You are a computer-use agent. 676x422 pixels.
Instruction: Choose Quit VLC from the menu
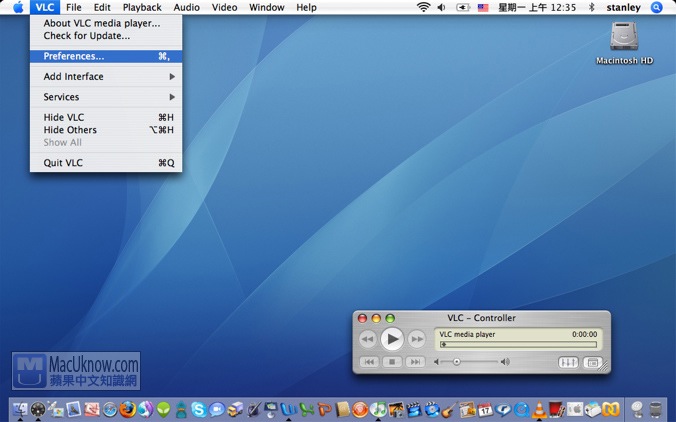coord(106,163)
